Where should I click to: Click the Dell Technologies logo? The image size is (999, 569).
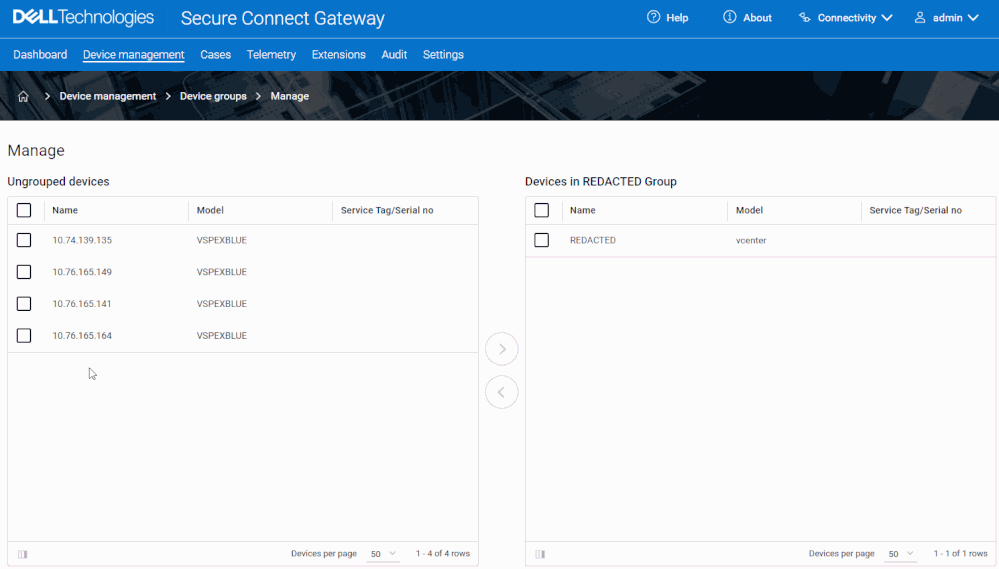pyautogui.click(x=83, y=17)
